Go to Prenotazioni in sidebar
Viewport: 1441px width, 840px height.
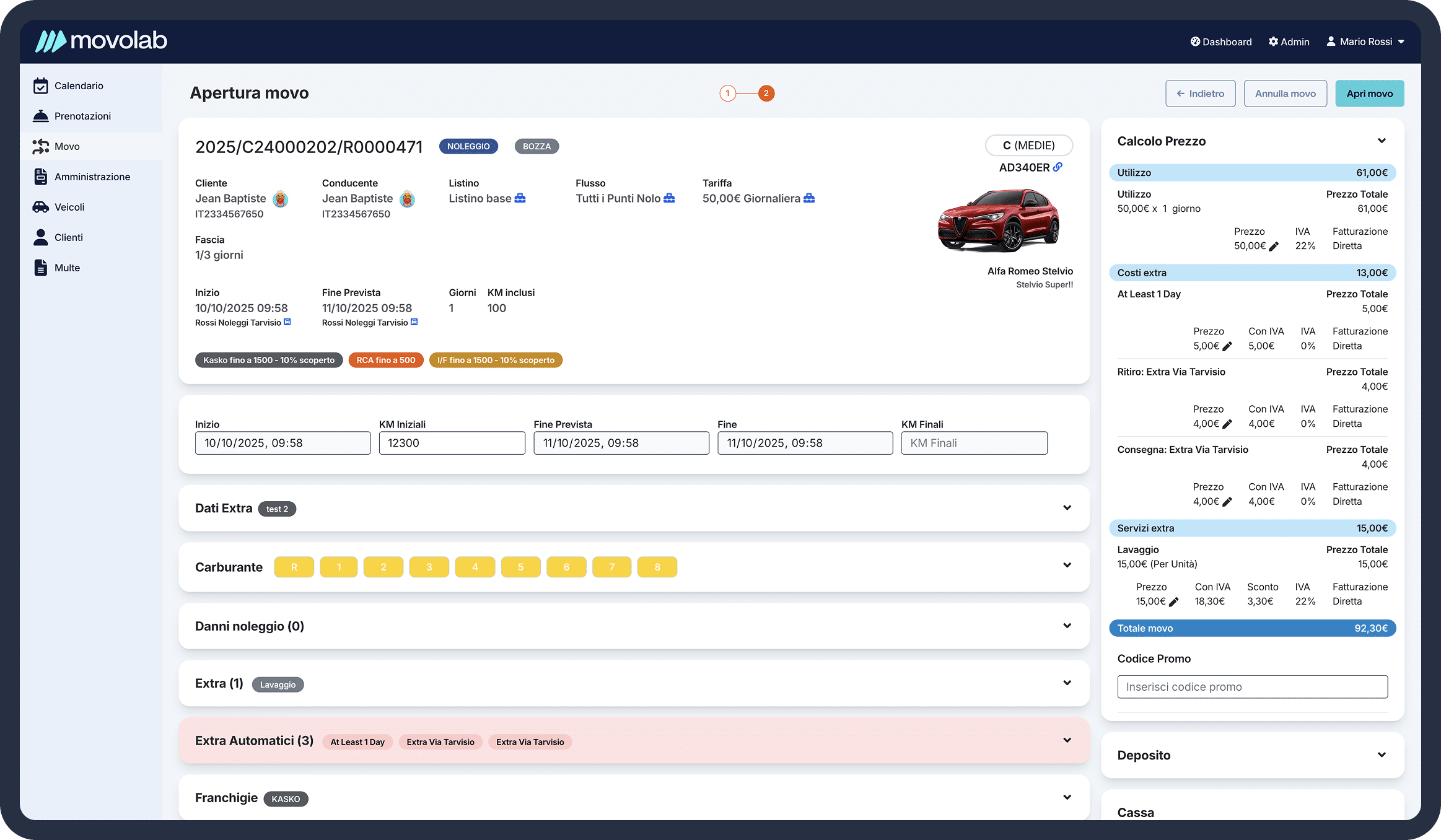(x=82, y=116)
